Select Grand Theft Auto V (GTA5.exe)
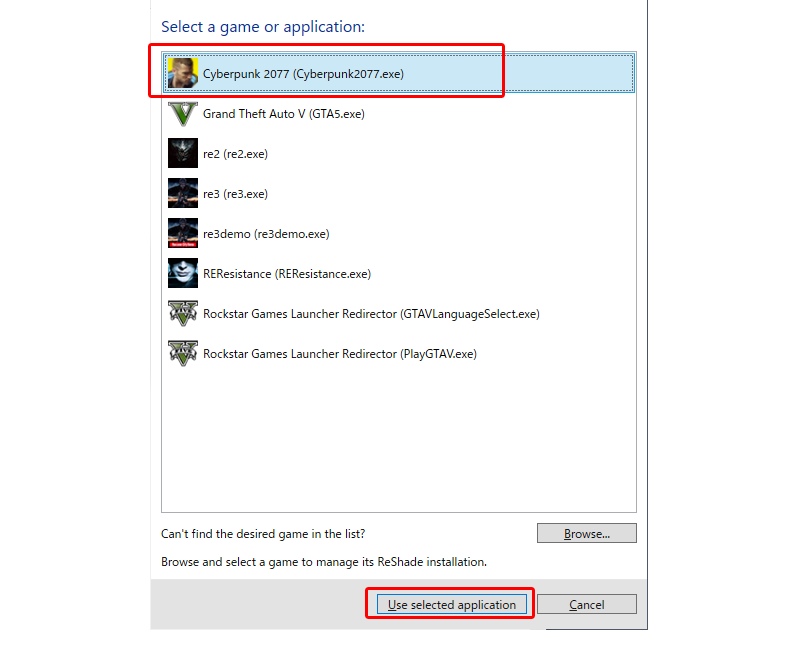Viewport: 800px width, 650px height. click(x=399, y=113)
